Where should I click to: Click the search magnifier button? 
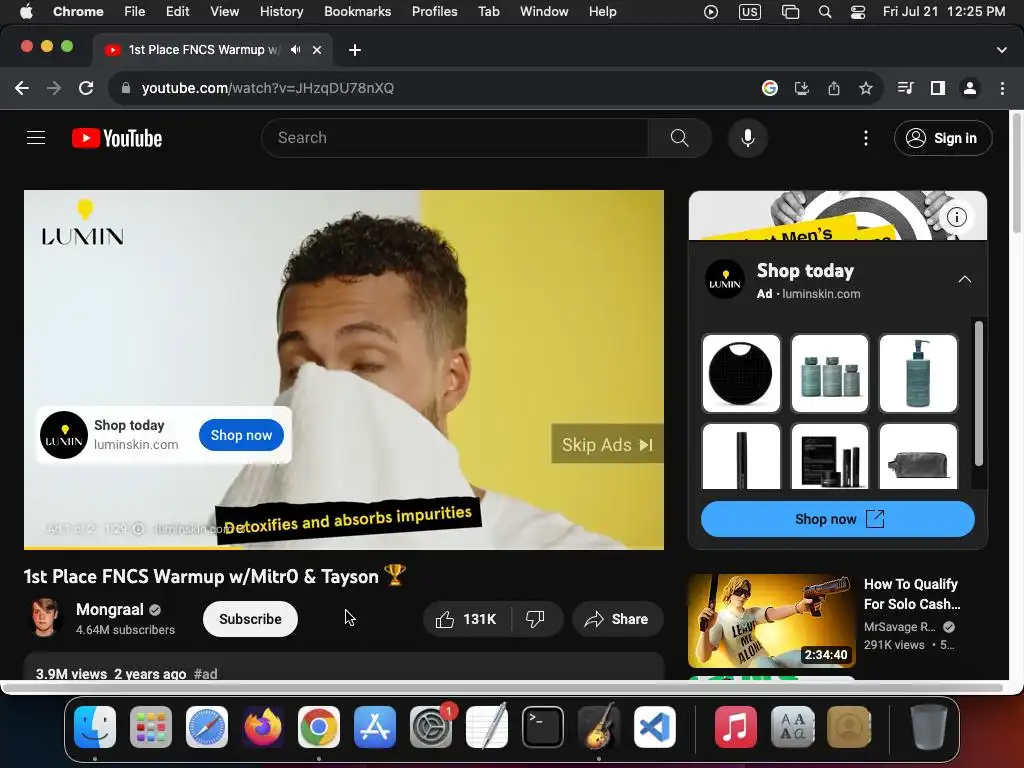[x=680, y=138]
